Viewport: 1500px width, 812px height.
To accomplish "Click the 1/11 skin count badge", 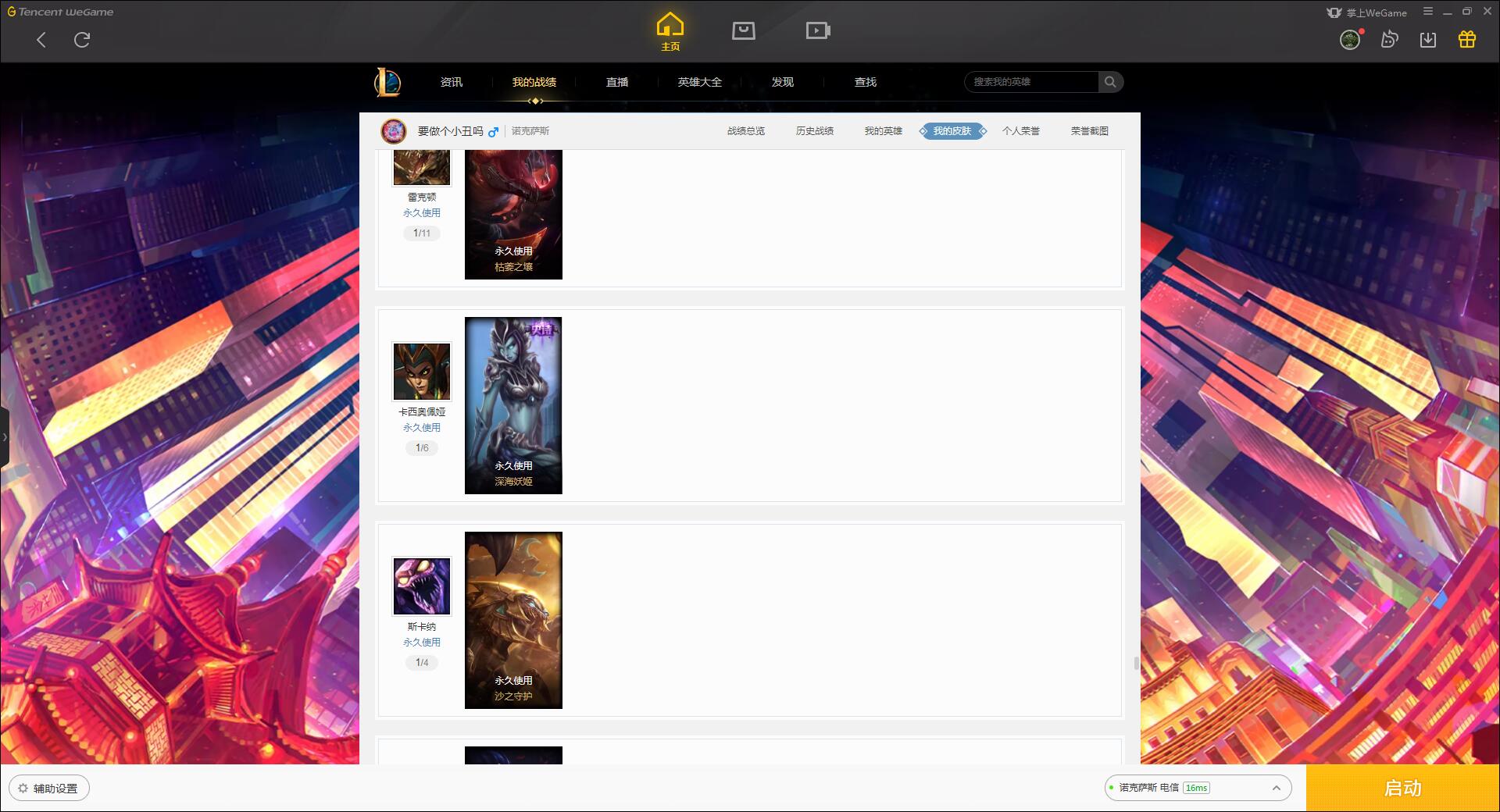I will (x=422, y=233).
